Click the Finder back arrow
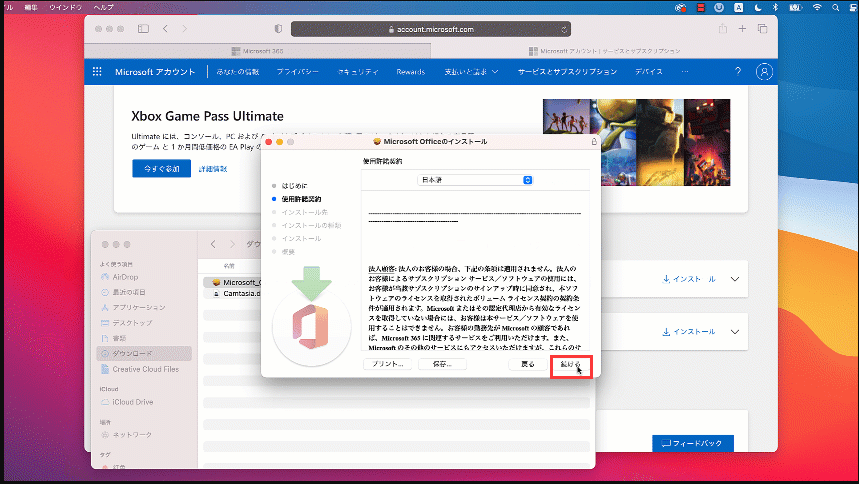Screen dimensions: 859x484 coord(213,243)
